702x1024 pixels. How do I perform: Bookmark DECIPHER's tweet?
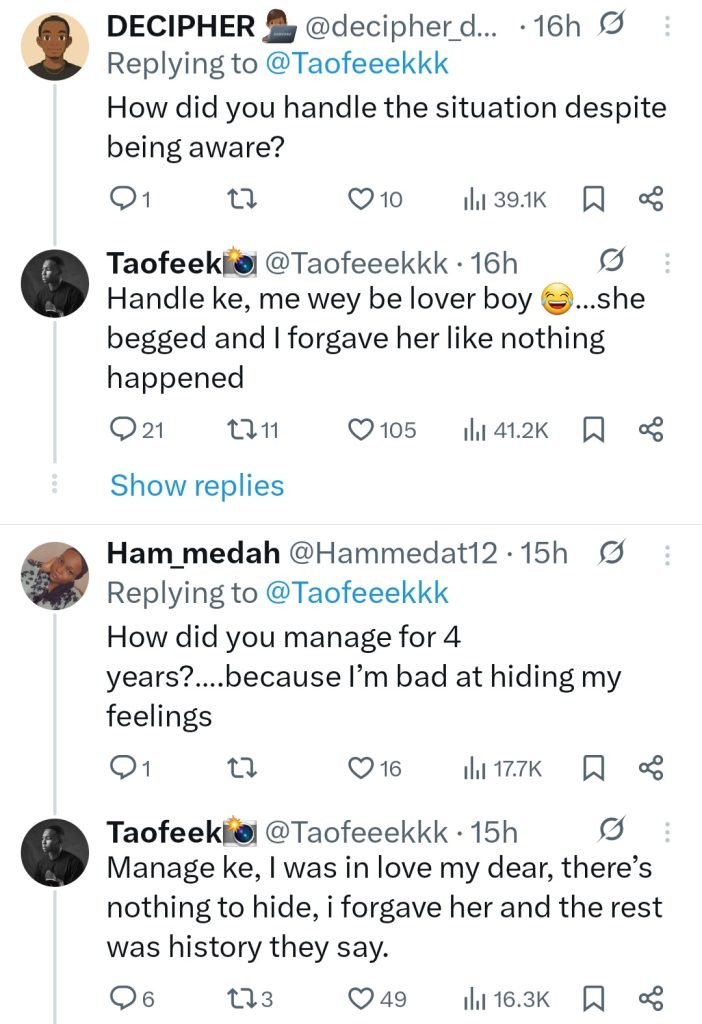click(594, 200)
